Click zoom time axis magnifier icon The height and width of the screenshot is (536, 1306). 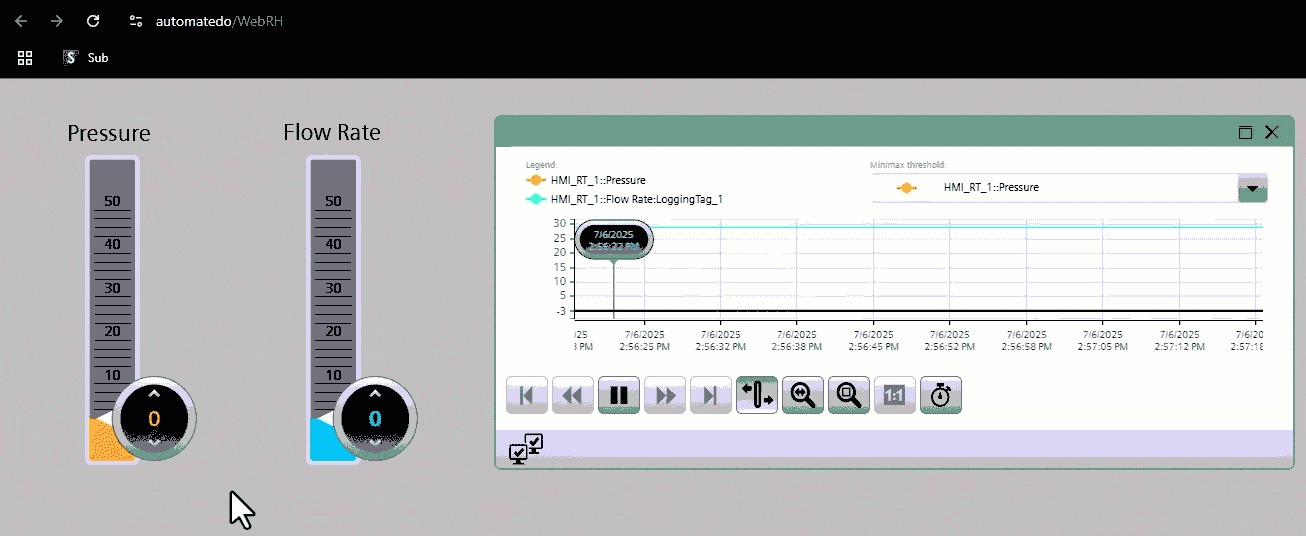(x=803, y=395)
